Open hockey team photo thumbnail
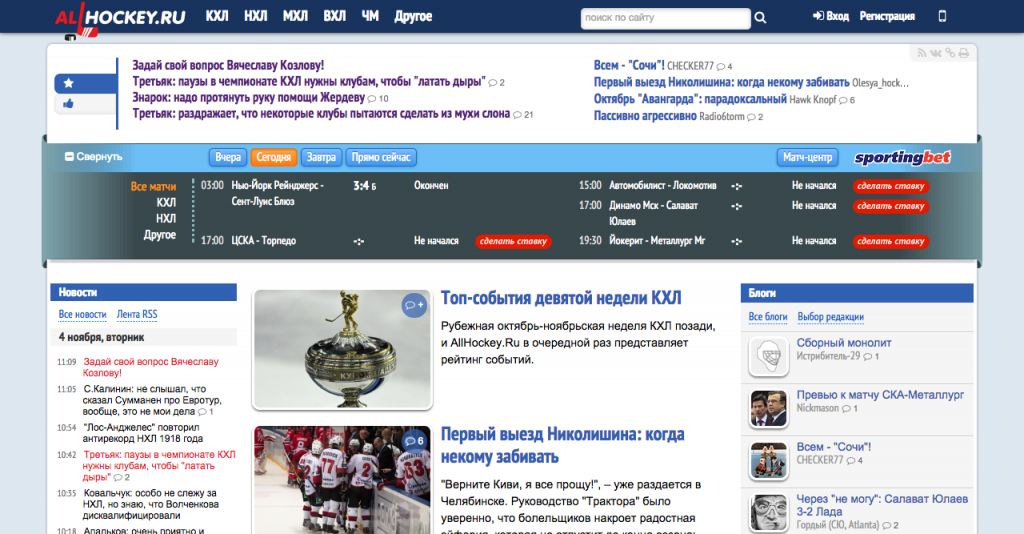The image size is (1024, 534). [342, 480]
